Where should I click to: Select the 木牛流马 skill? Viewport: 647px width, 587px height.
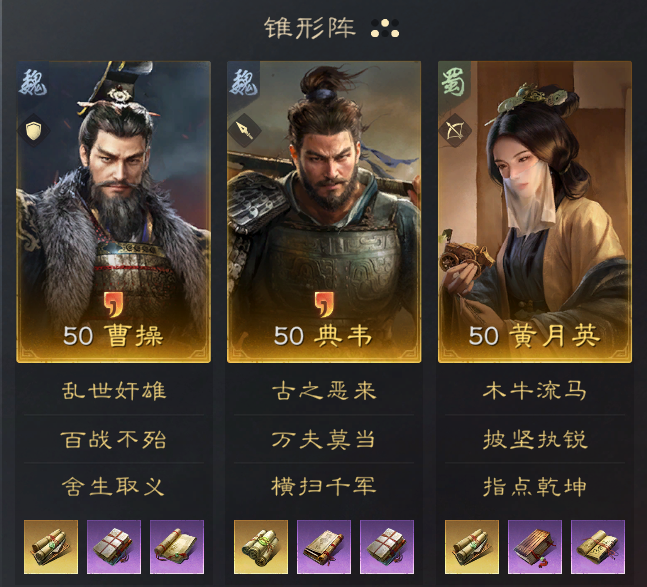pyautogui.click(x=535, y=391)
